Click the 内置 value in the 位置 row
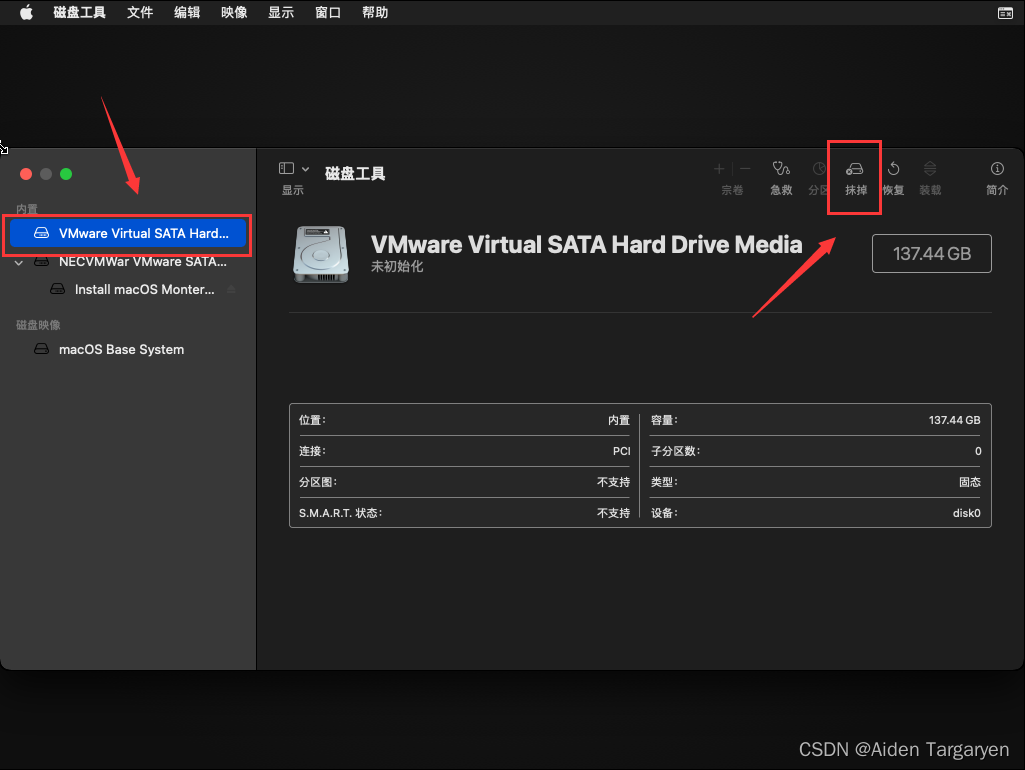Screen dimensions: 1025x770 pos(618,420)
